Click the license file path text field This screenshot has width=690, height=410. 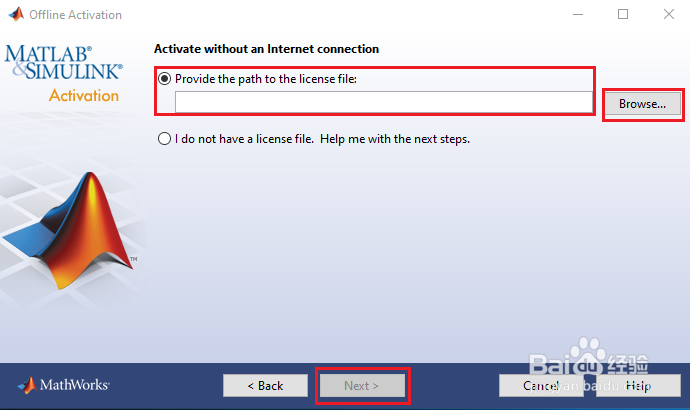point(384,102)
